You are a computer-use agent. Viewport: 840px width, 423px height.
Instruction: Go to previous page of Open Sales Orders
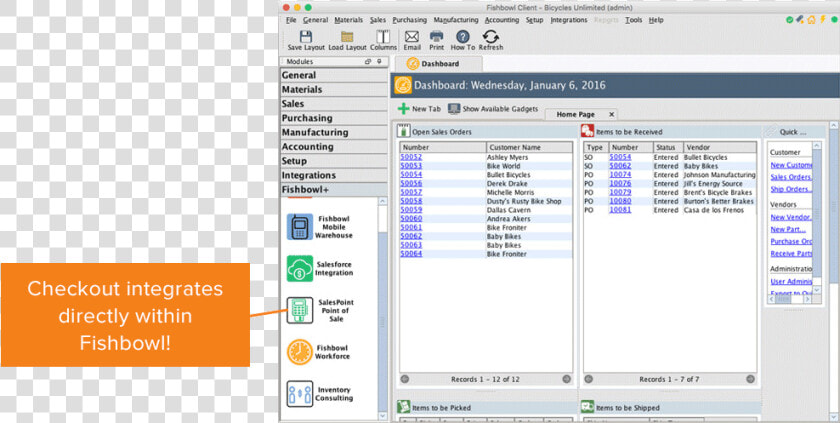(405, 379)
